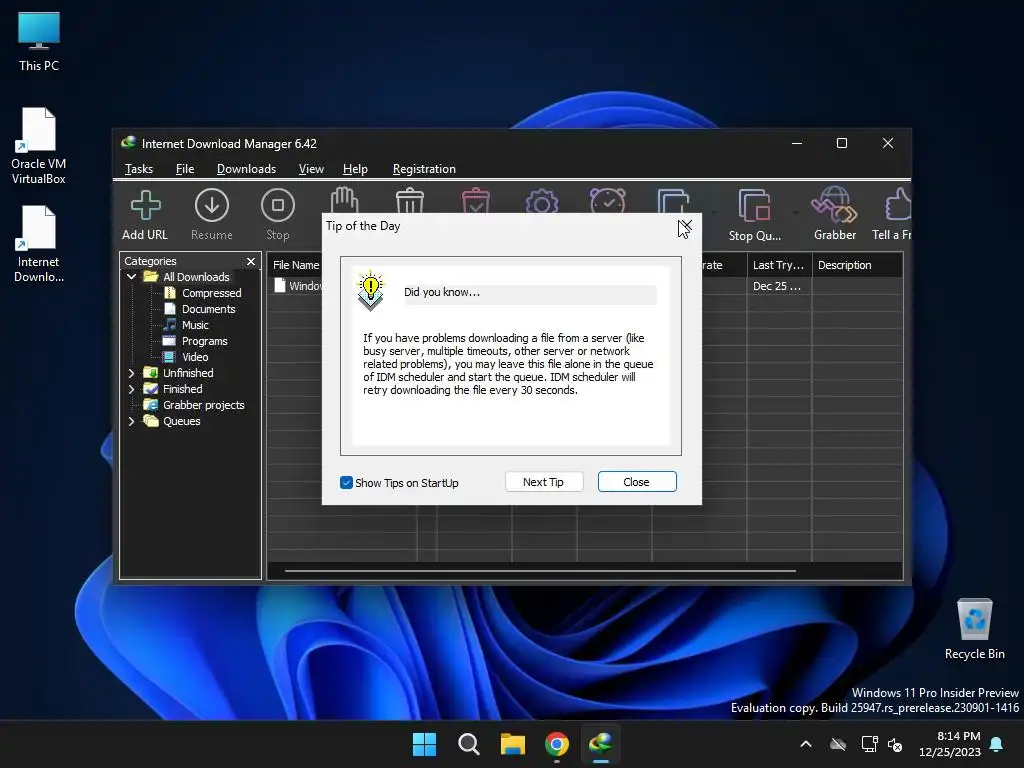Open the Grabber toolbar icon
This screenshot has width=1024, height=768.
835,215
